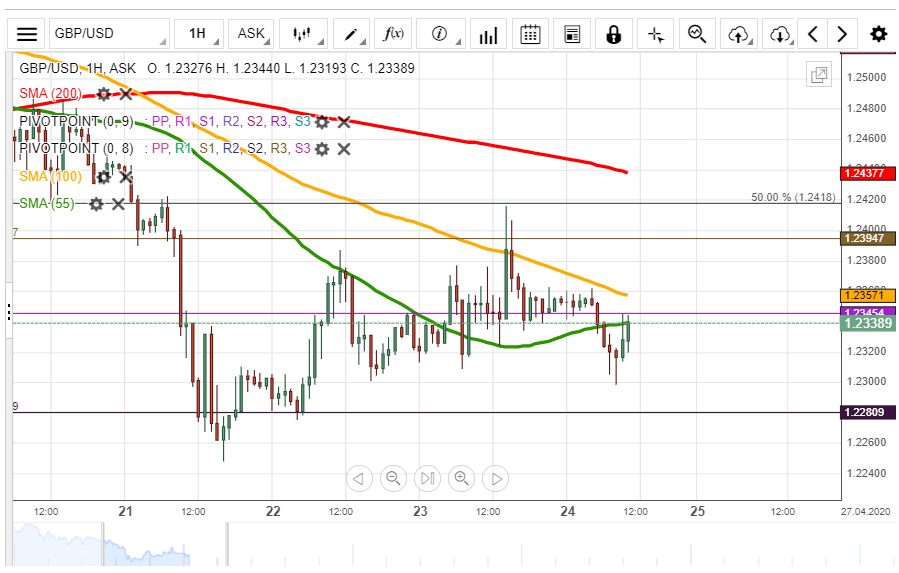Click the dark purple 1.22809 price label
Viewport: 899px width, 573px height.
(867, 412)
